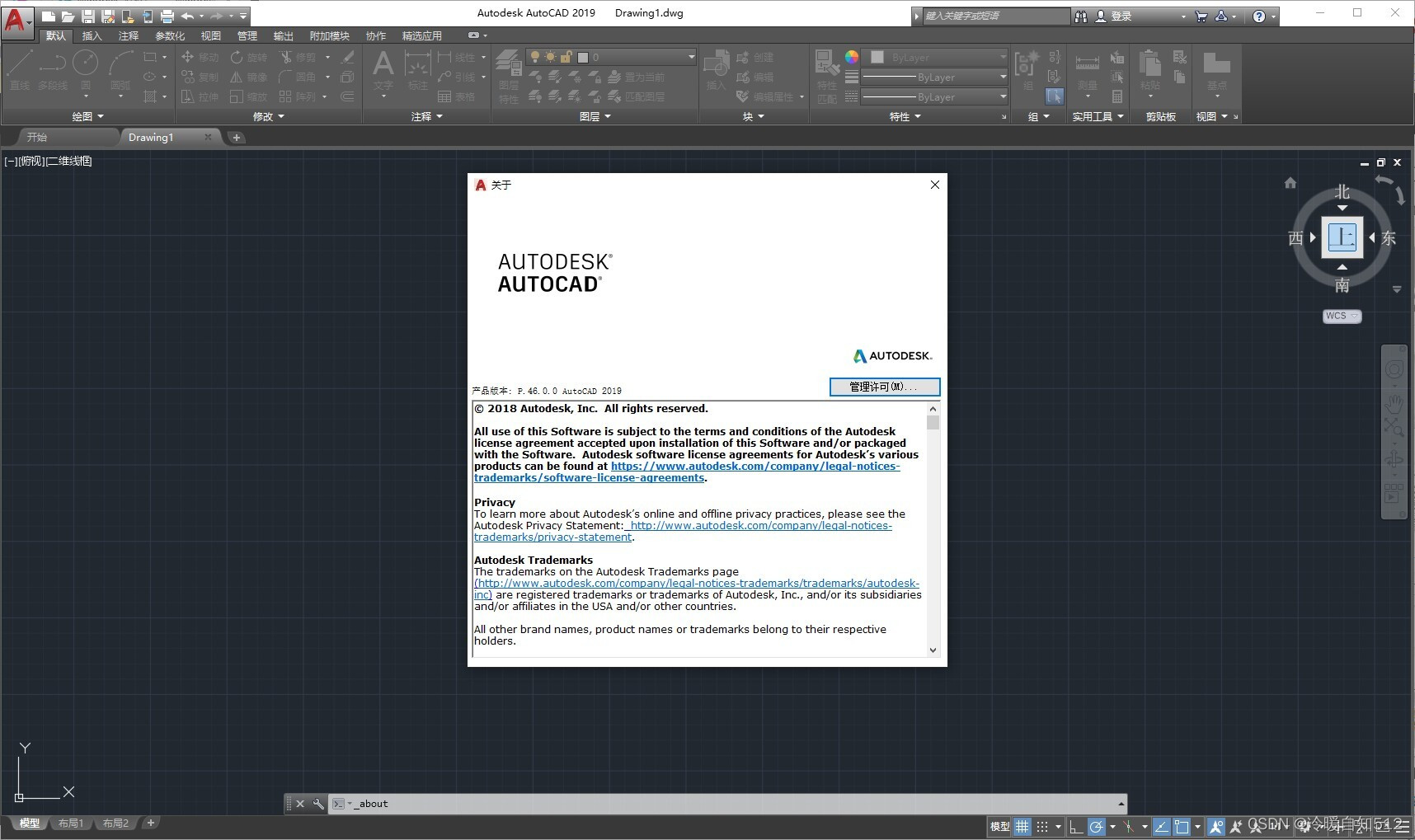Image resolution: width=1415 pixels, height=840 pixels.
Task: Open the 登录 sign-in dropdown
Action: point(1141,16)
